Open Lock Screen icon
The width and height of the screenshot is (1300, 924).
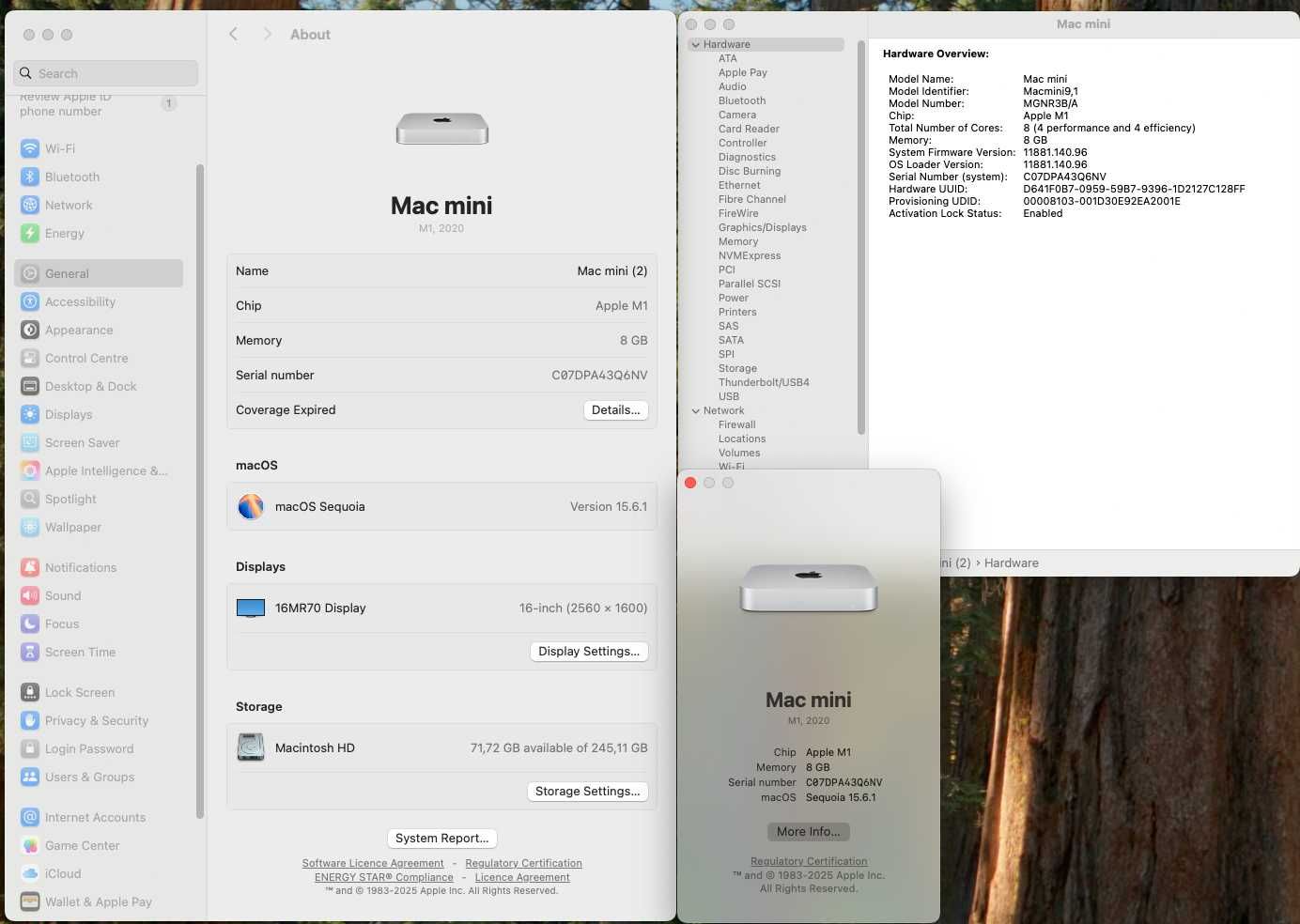(30, 692)
